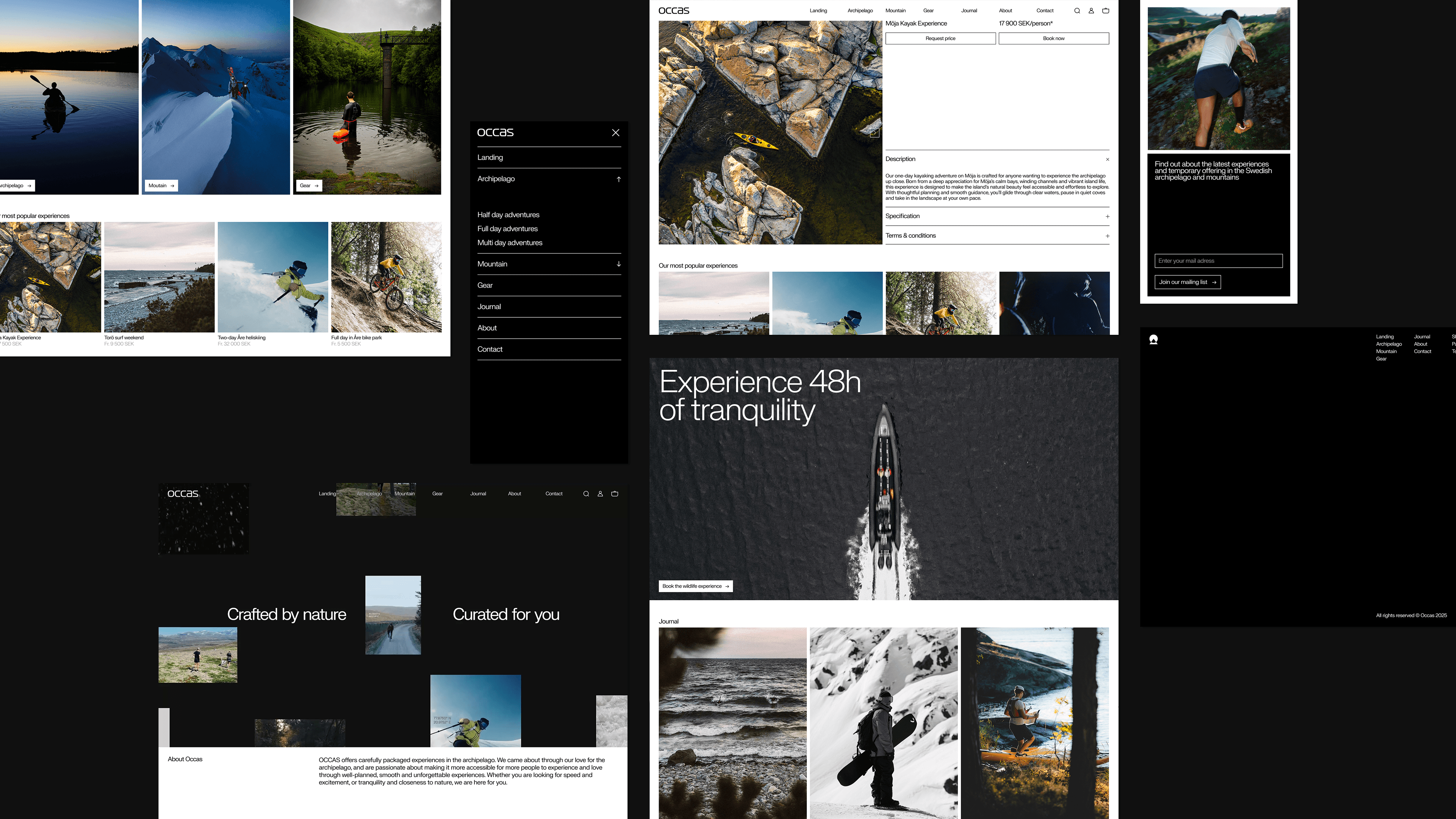Expand the Terms & conditions section
Image resolution: width=1456 pixels, height=819 pixels.
pos(1107,236)
